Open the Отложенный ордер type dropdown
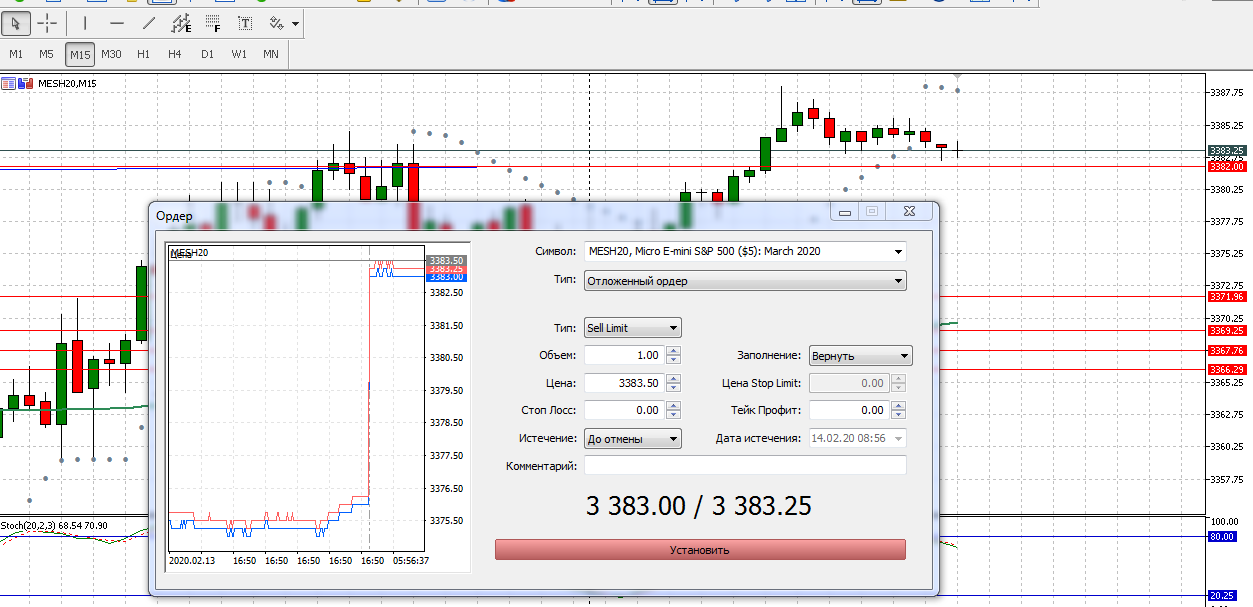The image size is (1253, 607). pyautogui.click(x=745, y=281)
